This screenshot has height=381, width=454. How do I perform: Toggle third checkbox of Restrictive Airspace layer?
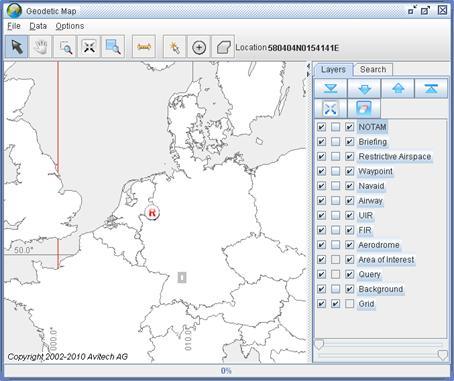click(x=349, y=156)
